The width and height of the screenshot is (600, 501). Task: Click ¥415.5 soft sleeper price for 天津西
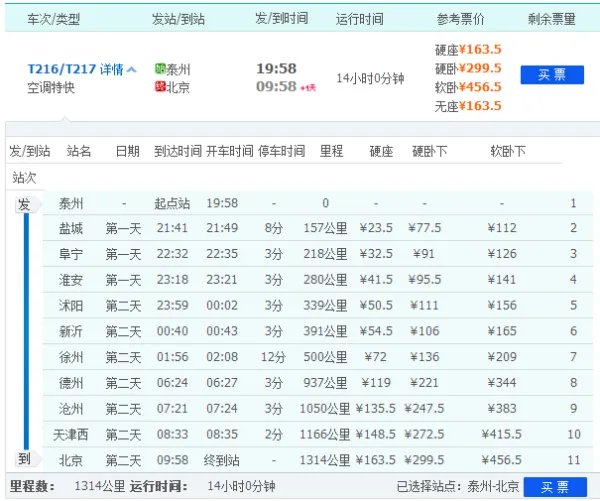[502, 434]
